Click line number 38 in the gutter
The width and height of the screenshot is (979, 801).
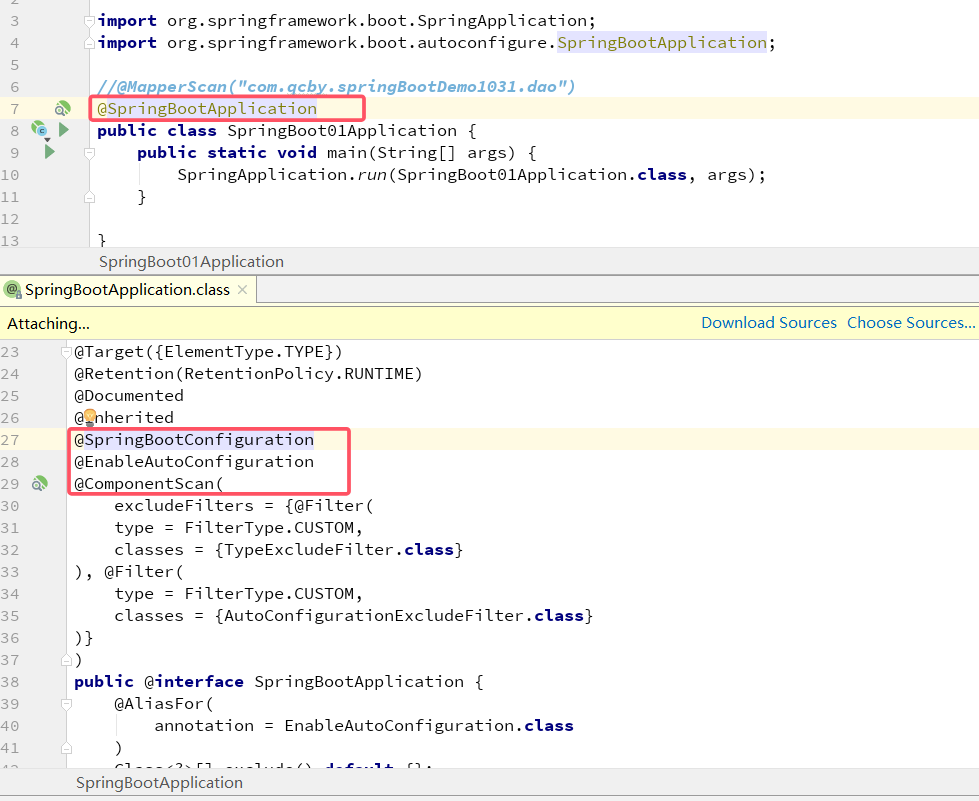[x=10, y=682]
